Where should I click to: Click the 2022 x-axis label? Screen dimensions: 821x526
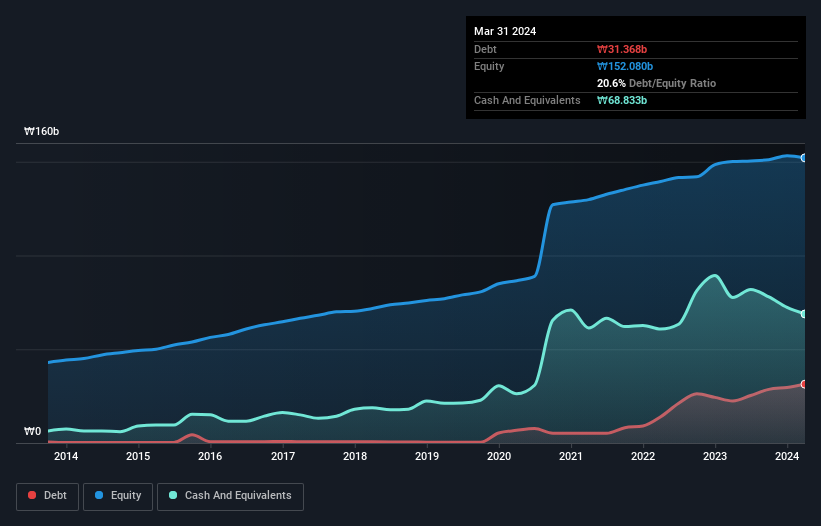coord(643,456)
